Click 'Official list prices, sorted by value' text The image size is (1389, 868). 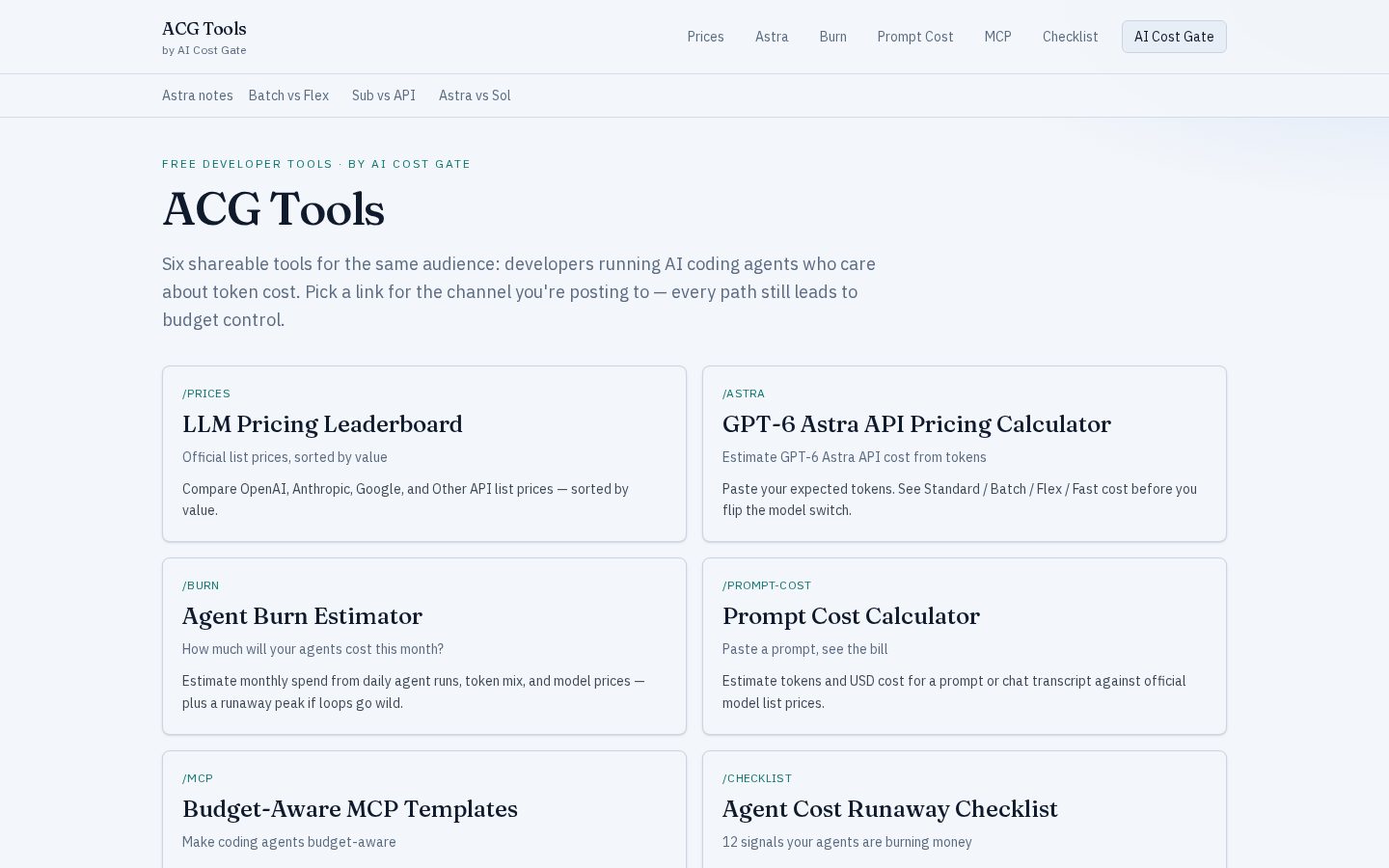tap(285, 457)
